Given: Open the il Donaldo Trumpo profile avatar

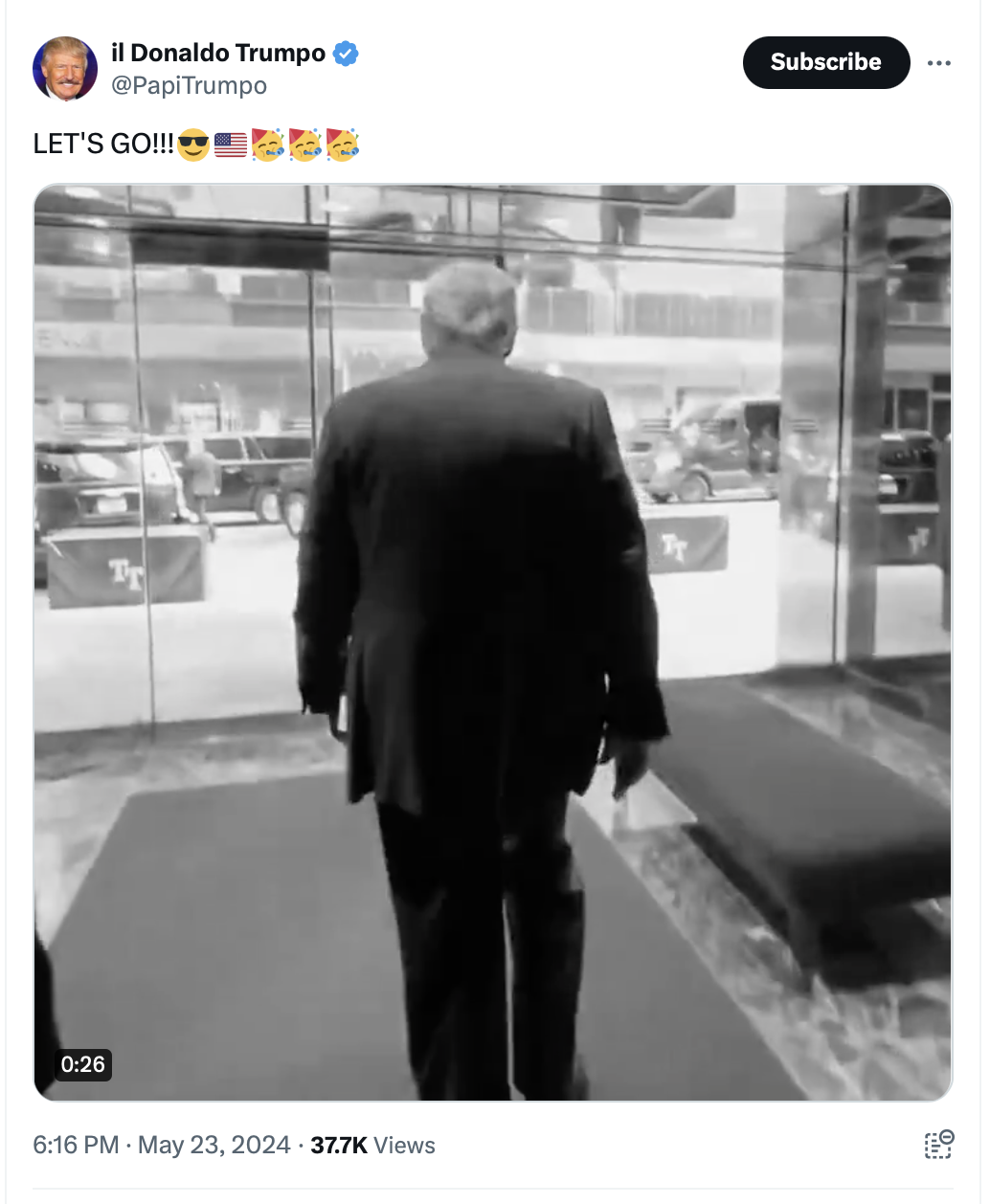Looking at the screenshot, I should 65,69.
